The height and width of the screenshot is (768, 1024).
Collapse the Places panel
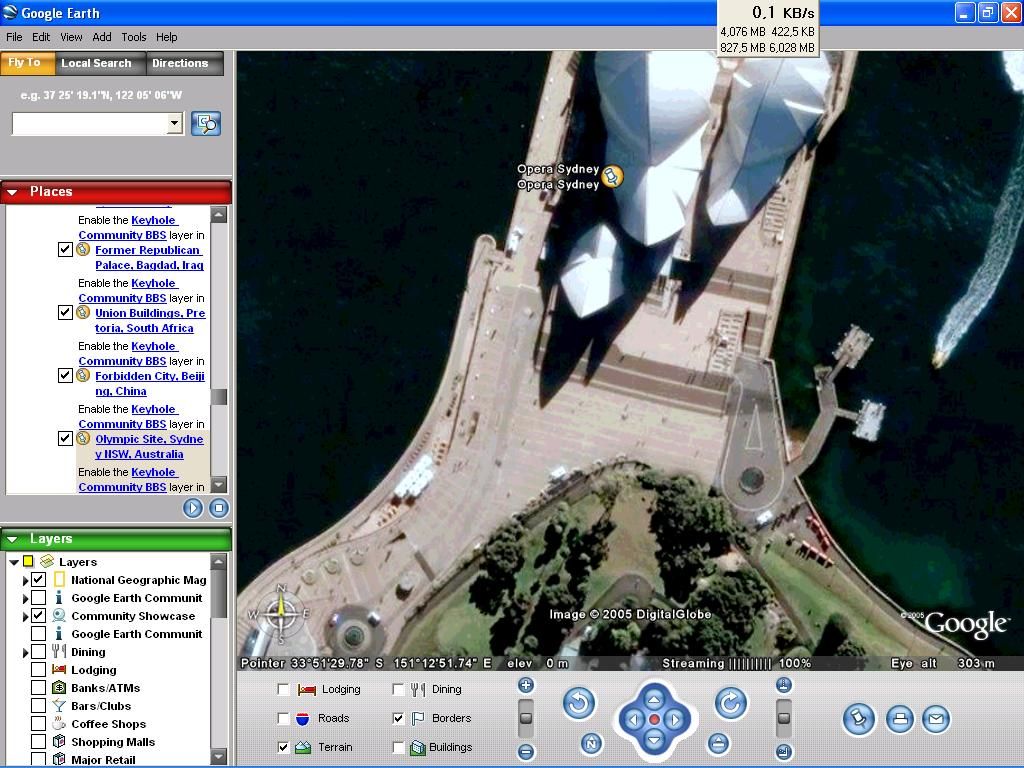pyautogui.click(x=13, y=192)
